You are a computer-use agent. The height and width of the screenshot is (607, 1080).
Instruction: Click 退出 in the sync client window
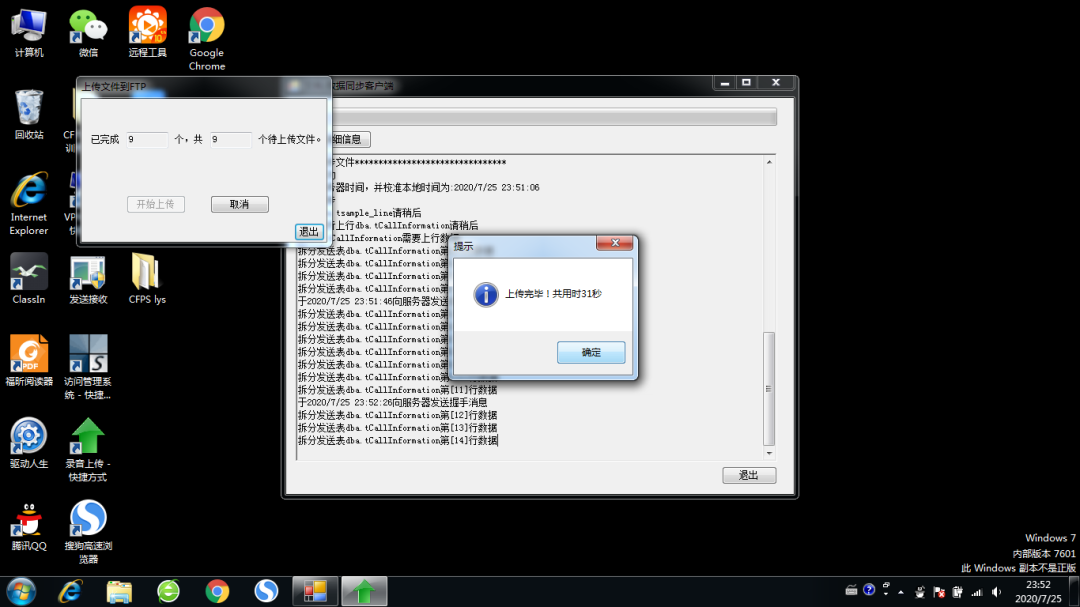(x=749, y=475)
